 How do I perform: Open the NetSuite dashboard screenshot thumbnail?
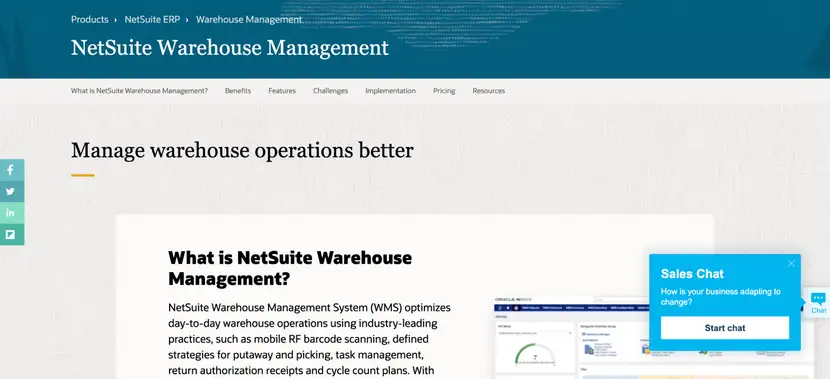click(x=654, y=338)
